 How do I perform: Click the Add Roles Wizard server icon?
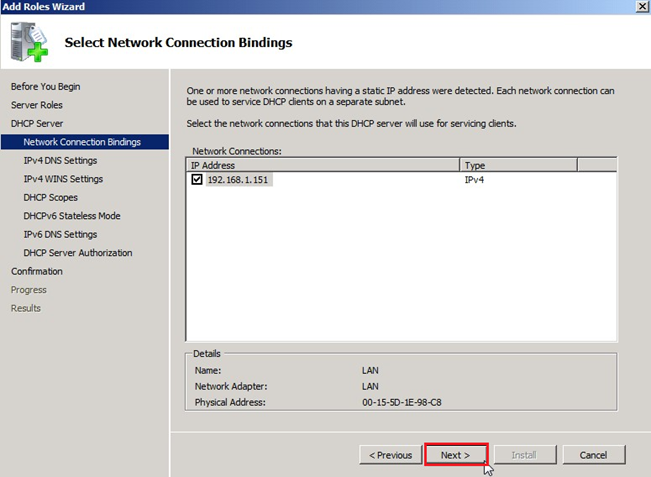[29, 42]
